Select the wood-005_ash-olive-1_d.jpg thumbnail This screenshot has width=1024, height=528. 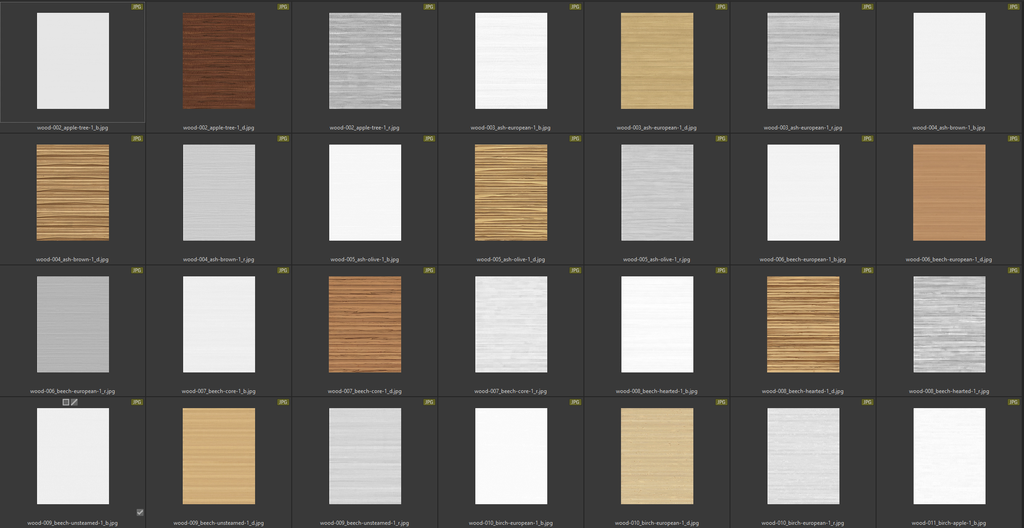click(511, 192)
